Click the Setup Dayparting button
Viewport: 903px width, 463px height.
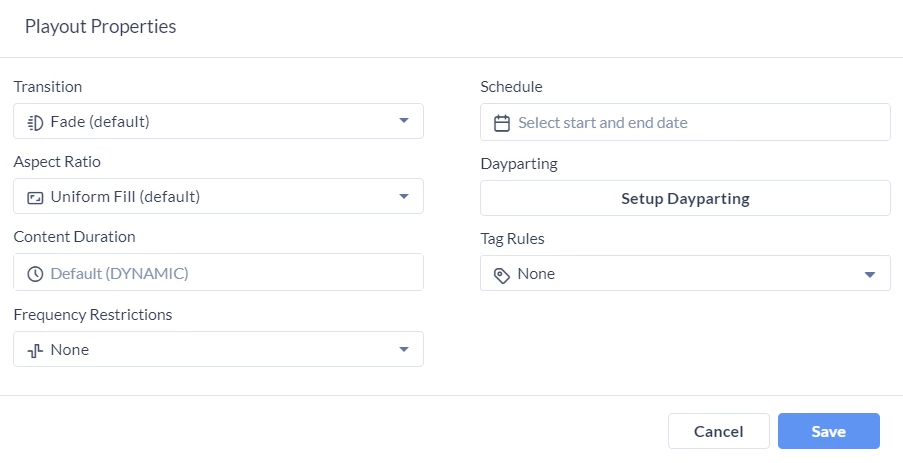point(685,199)
